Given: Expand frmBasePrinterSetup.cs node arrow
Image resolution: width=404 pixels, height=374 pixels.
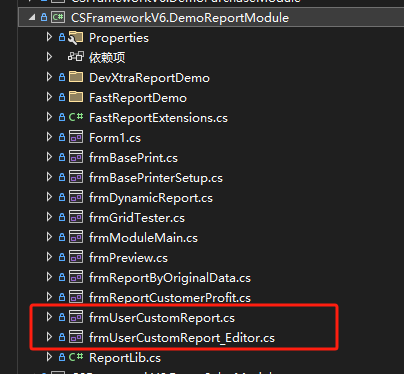Looking at the screenshot, I should tap(49, 177).
